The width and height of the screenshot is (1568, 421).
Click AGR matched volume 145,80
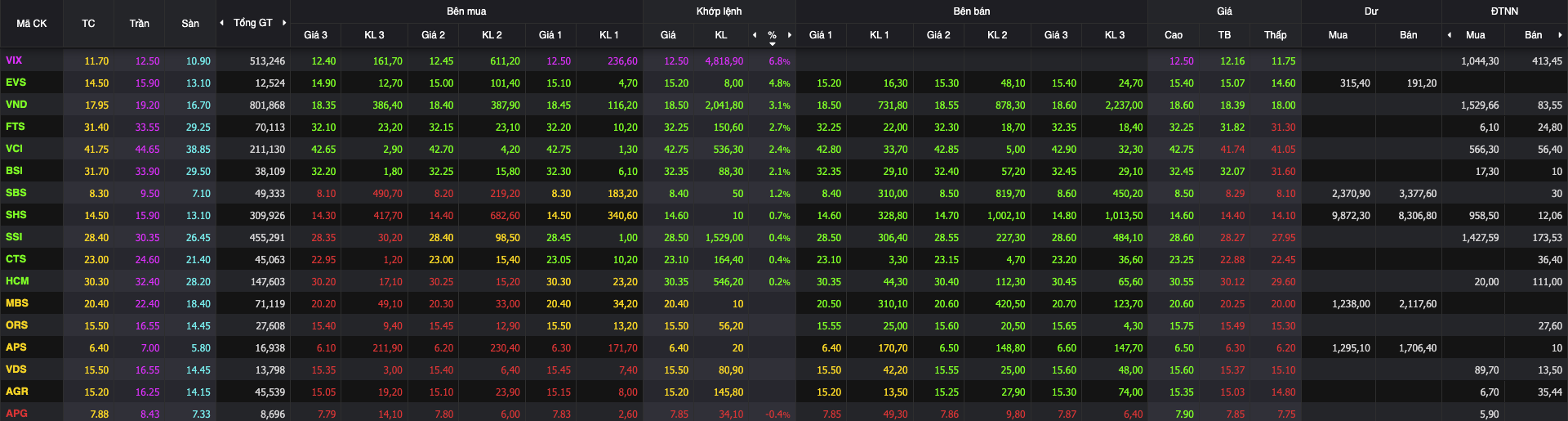click(728, 392)
